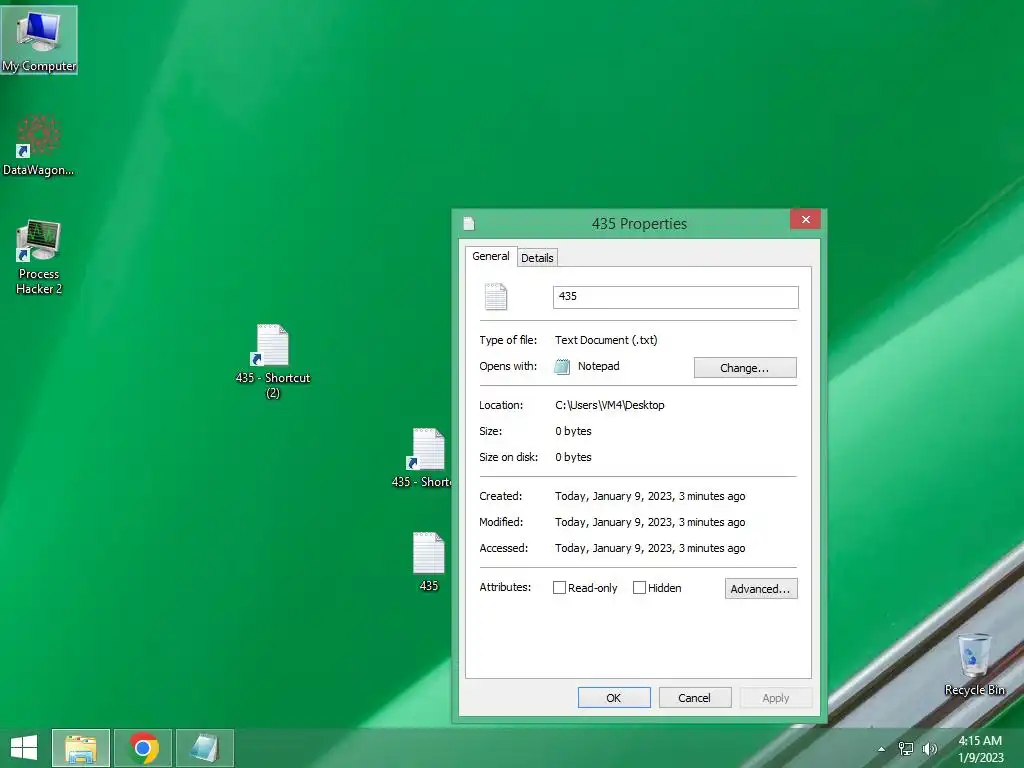The width and height of the screenshot is (1024, 768).
Task: Select the Recycle Bin icon
Action: click(x=974, y=664)
